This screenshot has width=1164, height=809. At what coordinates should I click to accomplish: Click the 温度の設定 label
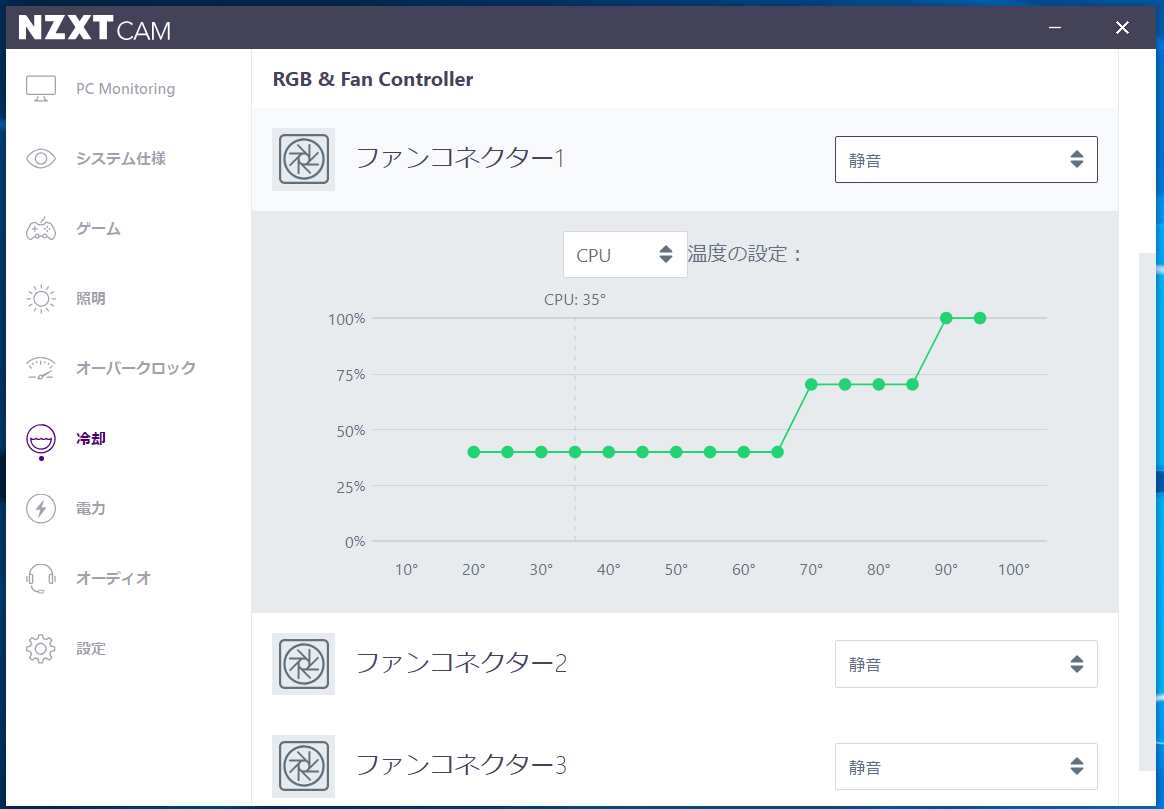tap(745, 254)
